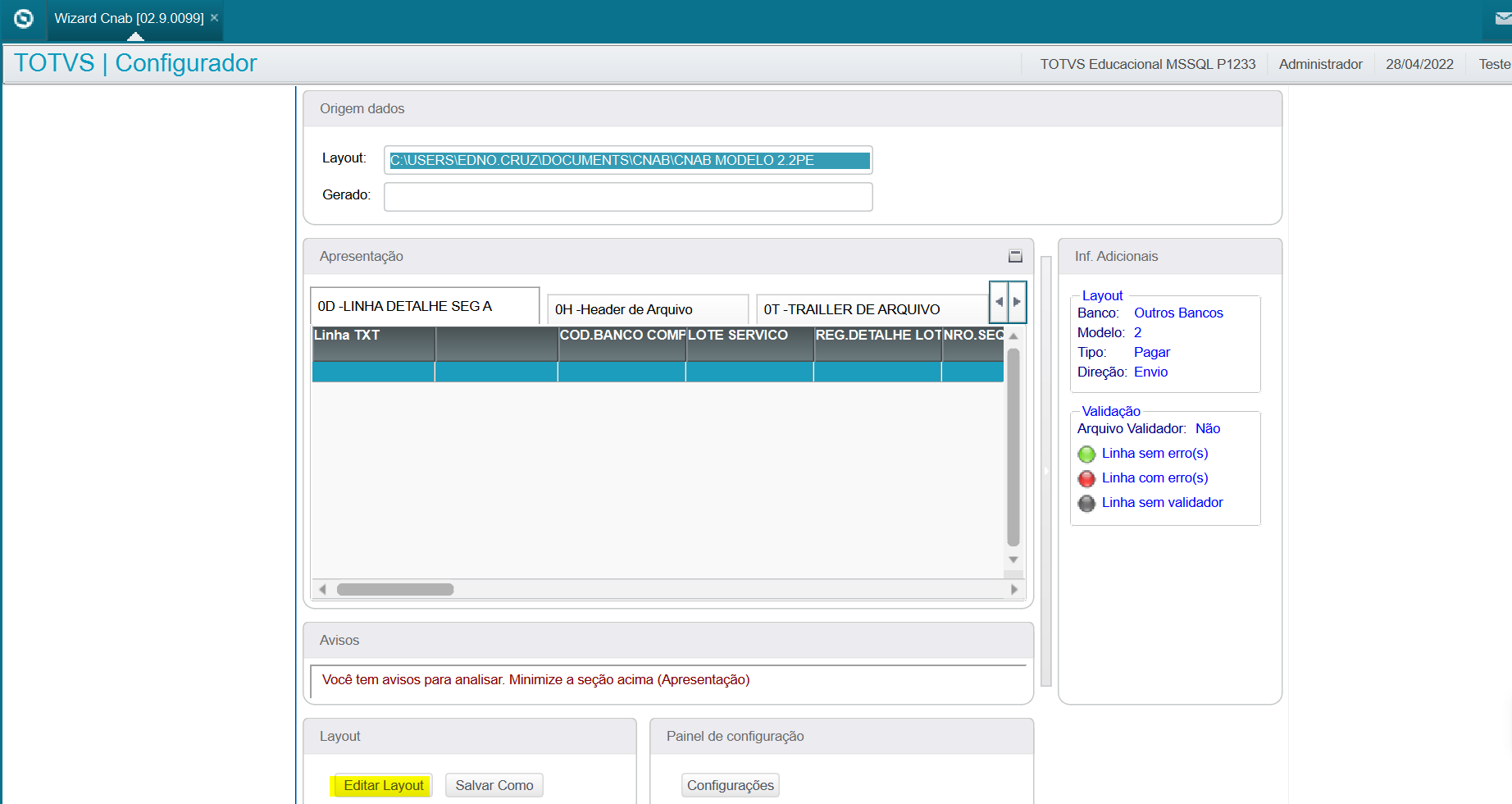
Task: Click the Outros Bancos value
Action: click(1178, 313)
